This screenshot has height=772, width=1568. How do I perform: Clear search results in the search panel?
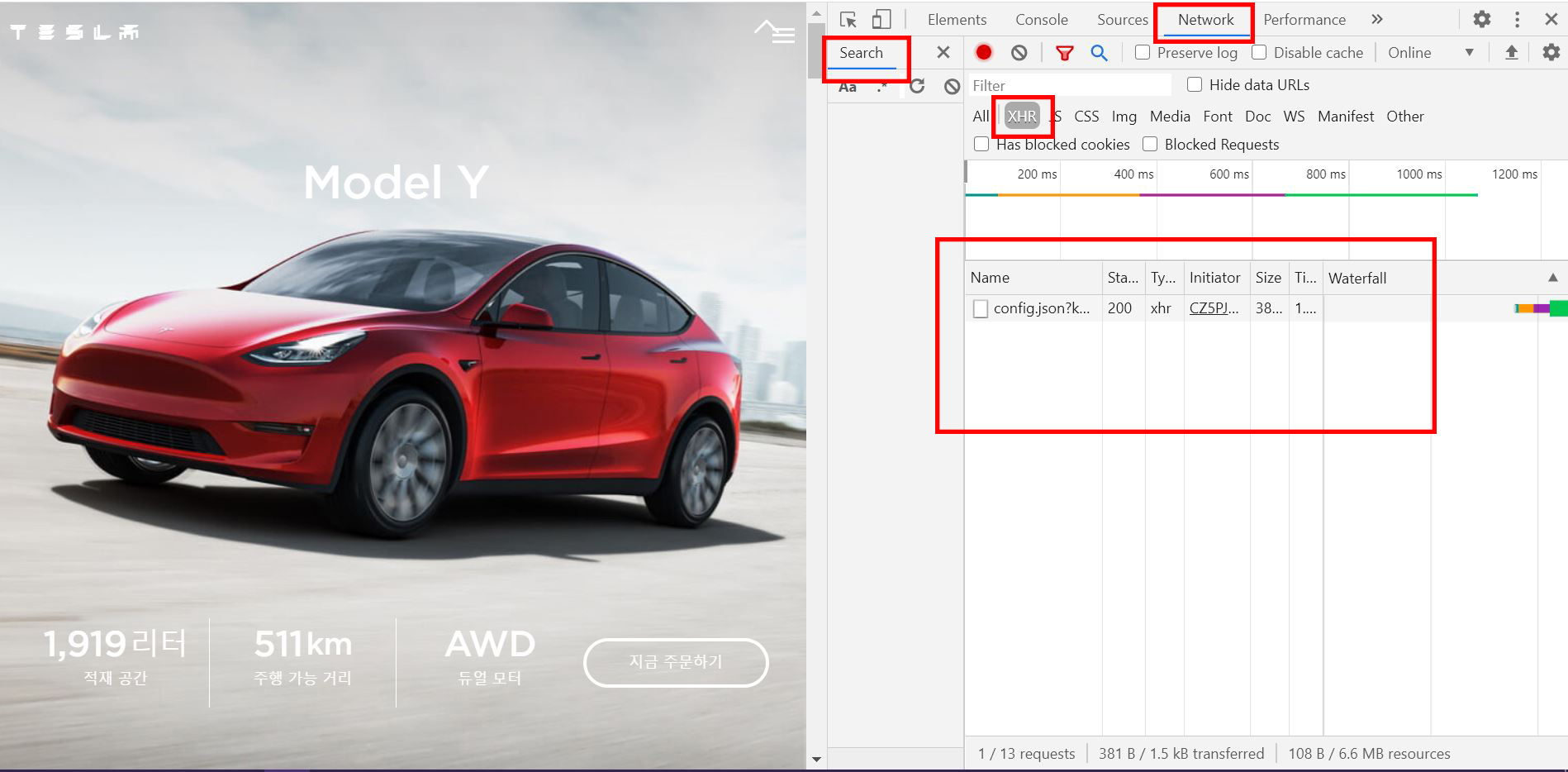pos(952,86)
